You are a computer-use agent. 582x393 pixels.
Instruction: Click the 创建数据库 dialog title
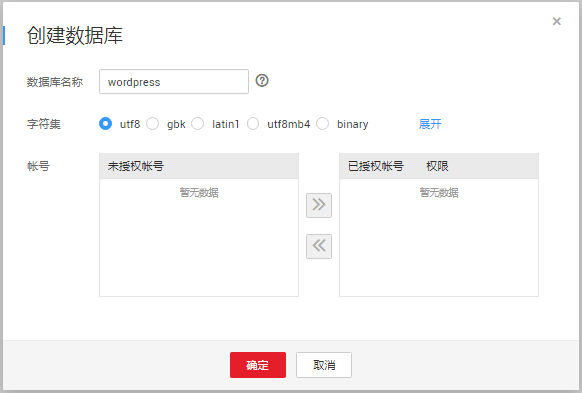(75, 36)
